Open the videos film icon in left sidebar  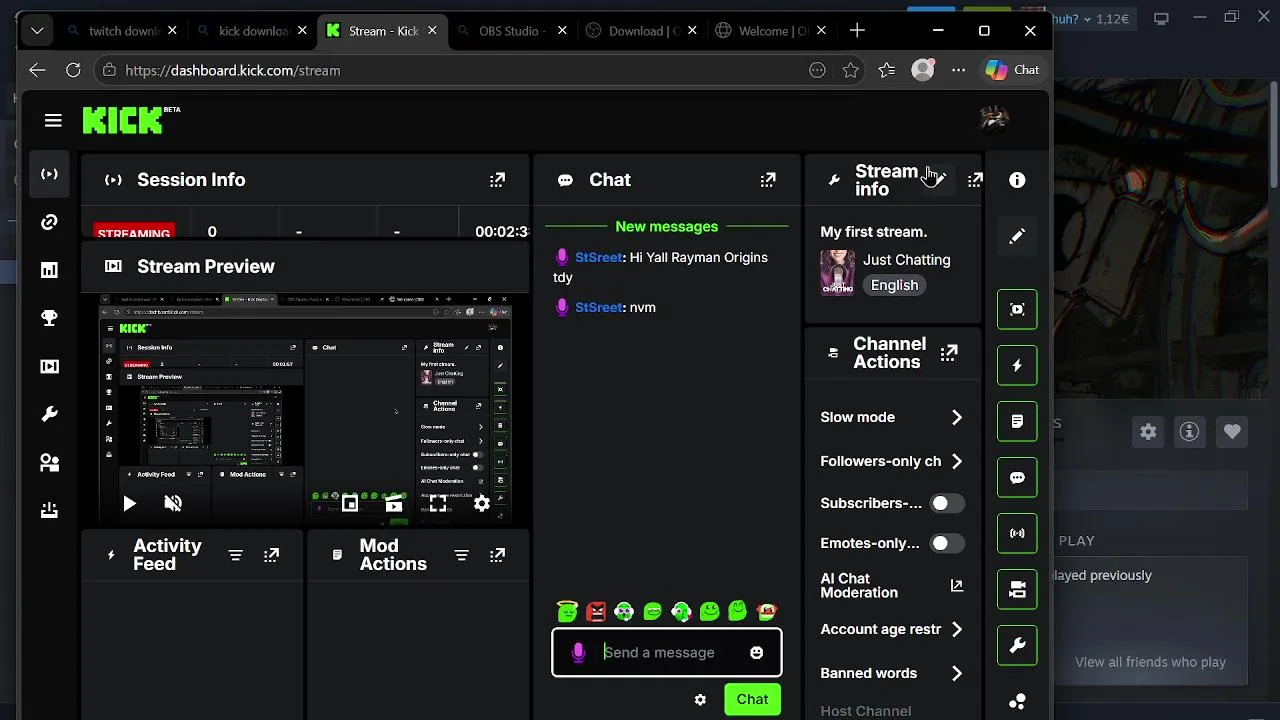(49, 366)
